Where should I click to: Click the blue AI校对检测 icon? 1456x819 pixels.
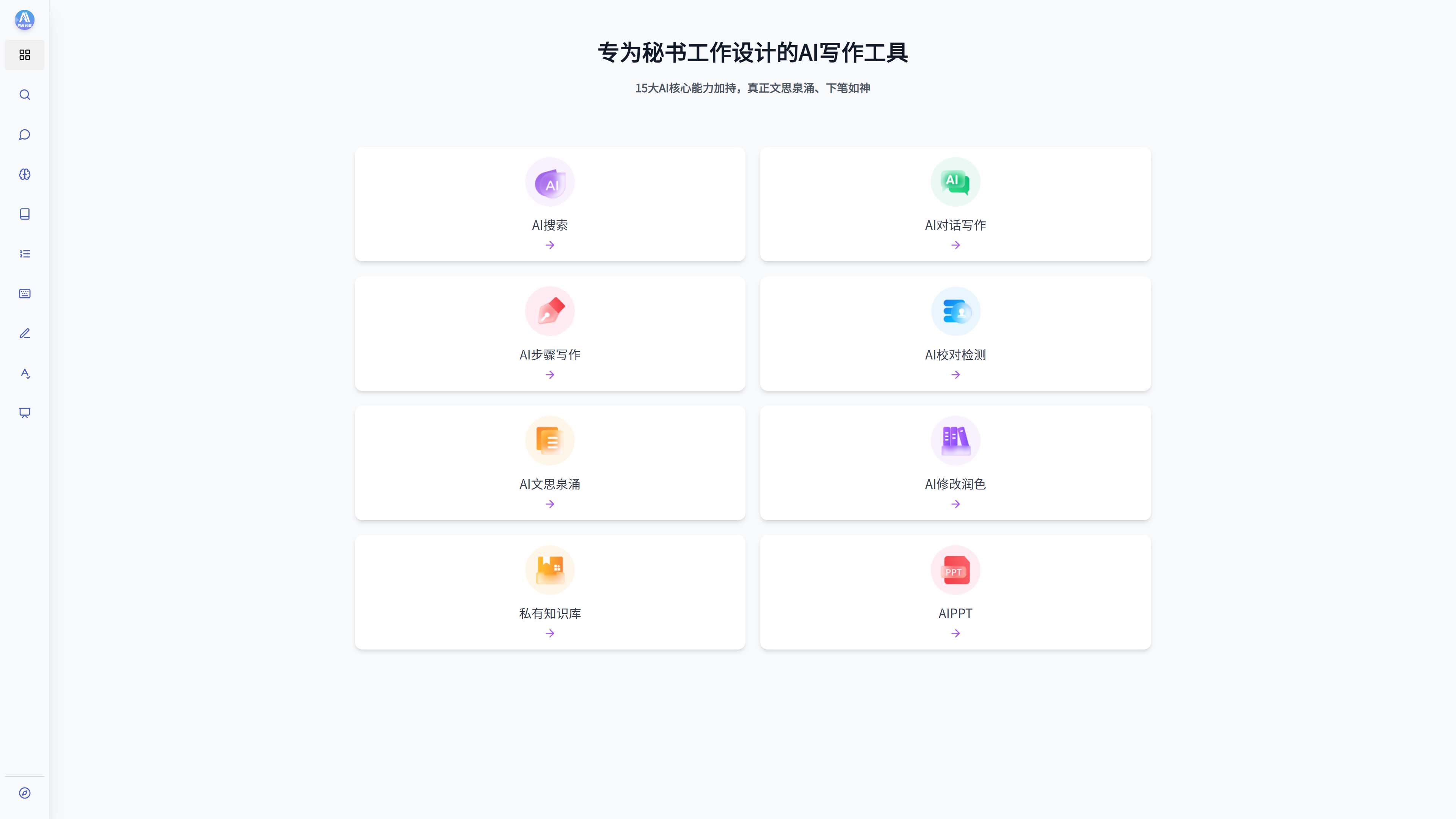pyautogui.click(x=955, y=311)
